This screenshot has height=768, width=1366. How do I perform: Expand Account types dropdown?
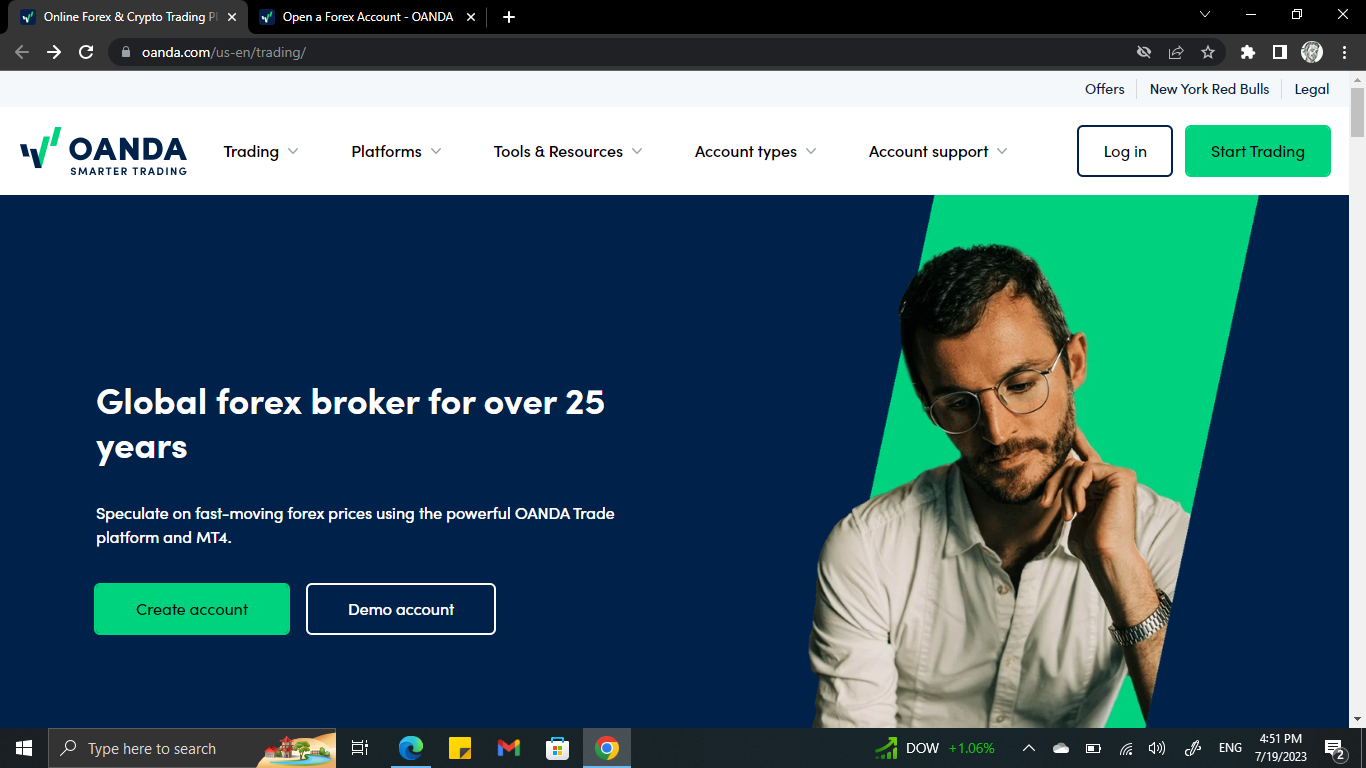[x=756, y=152]
